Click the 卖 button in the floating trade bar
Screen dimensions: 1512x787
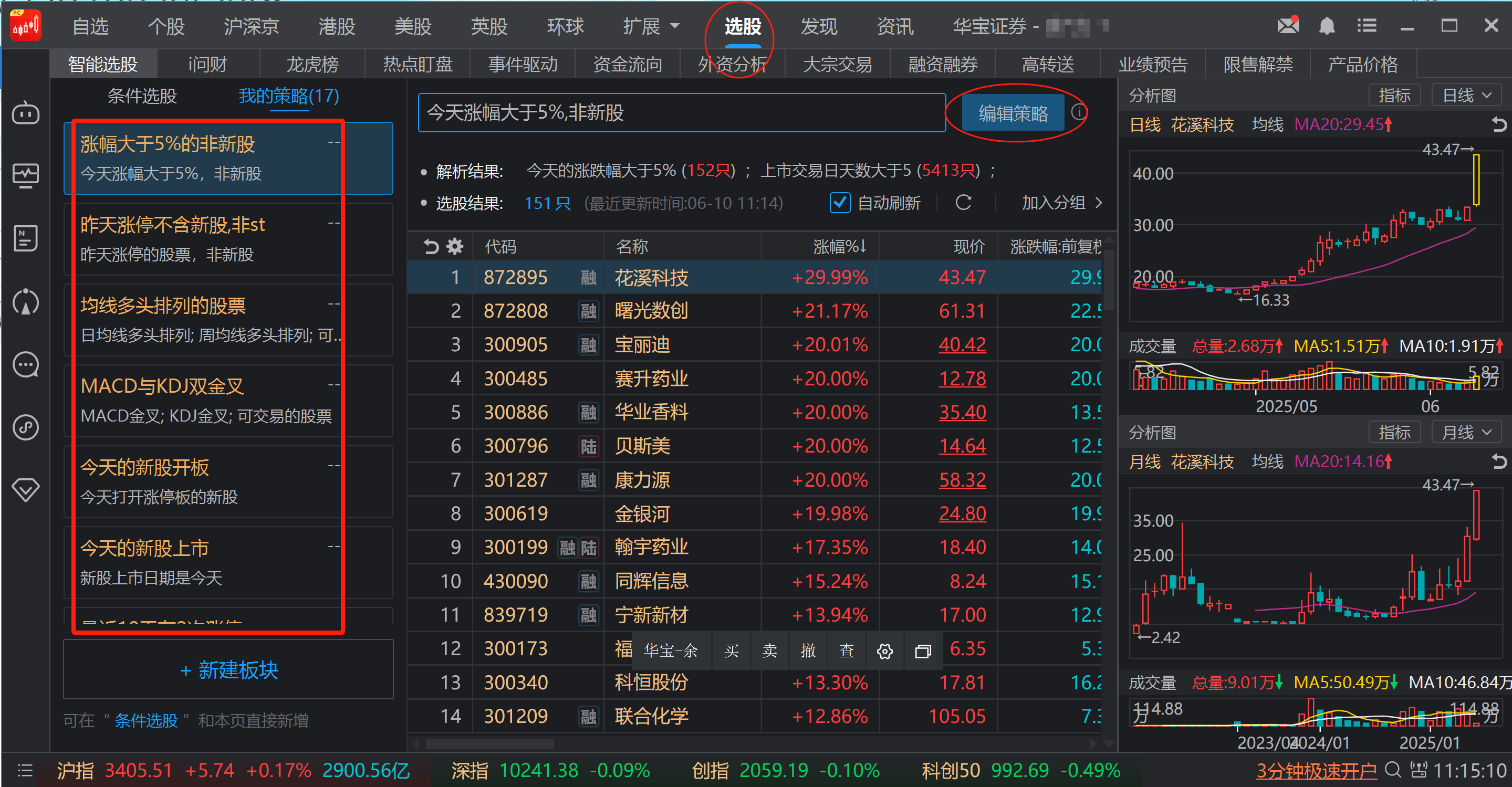769,651
